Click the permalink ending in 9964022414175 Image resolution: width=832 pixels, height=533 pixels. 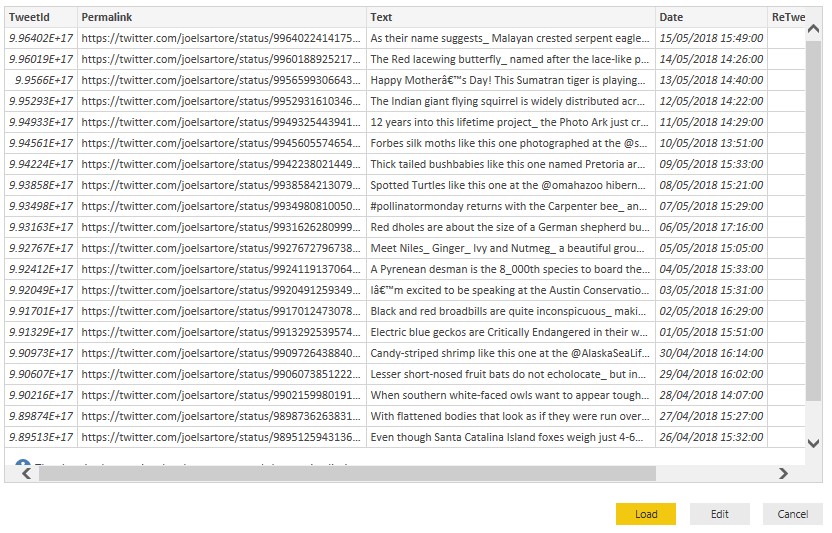coord(222,38)
